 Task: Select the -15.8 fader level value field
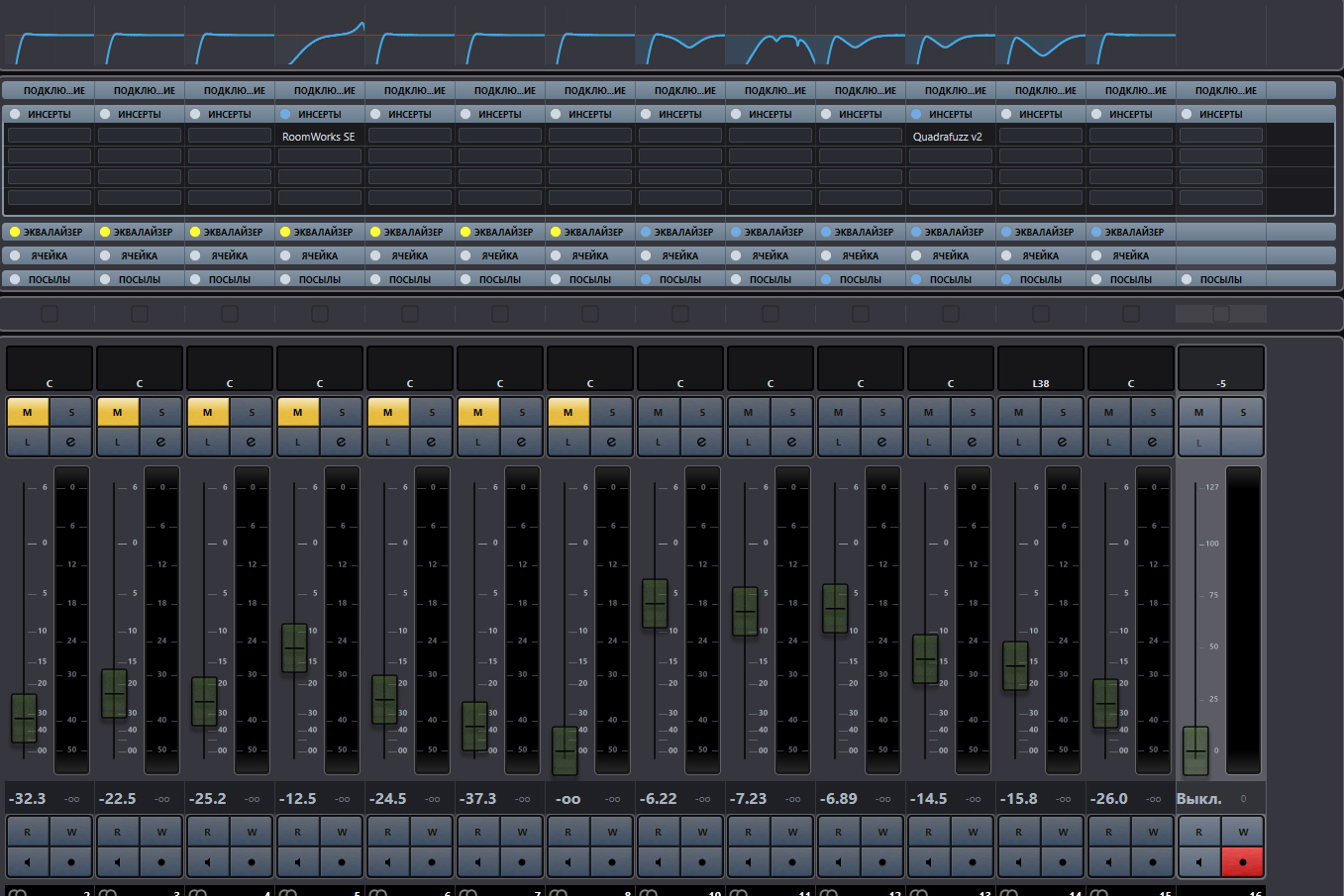(1019, 798)
